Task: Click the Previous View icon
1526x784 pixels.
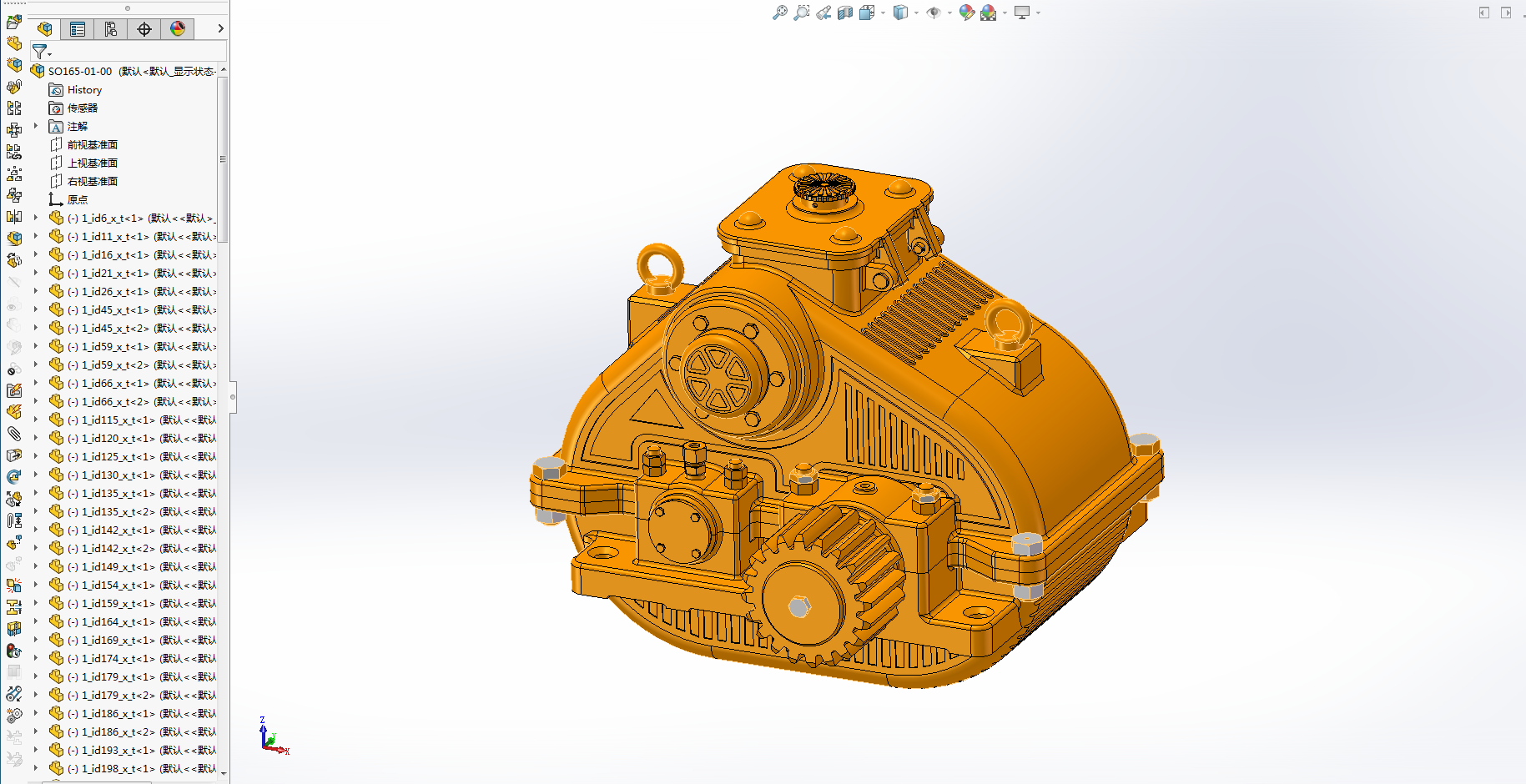Action: point(823,13)
